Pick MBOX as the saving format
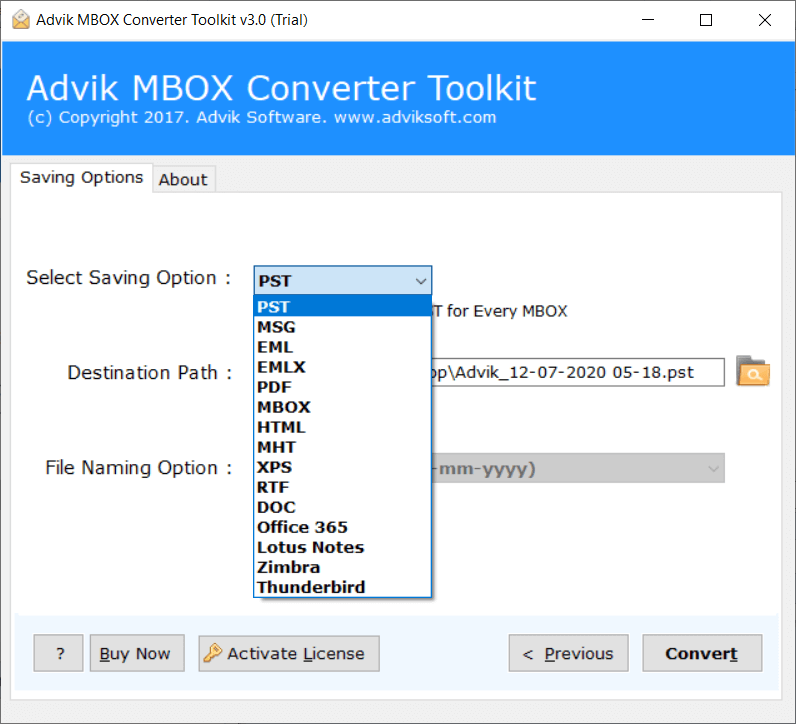 (343, 407)
